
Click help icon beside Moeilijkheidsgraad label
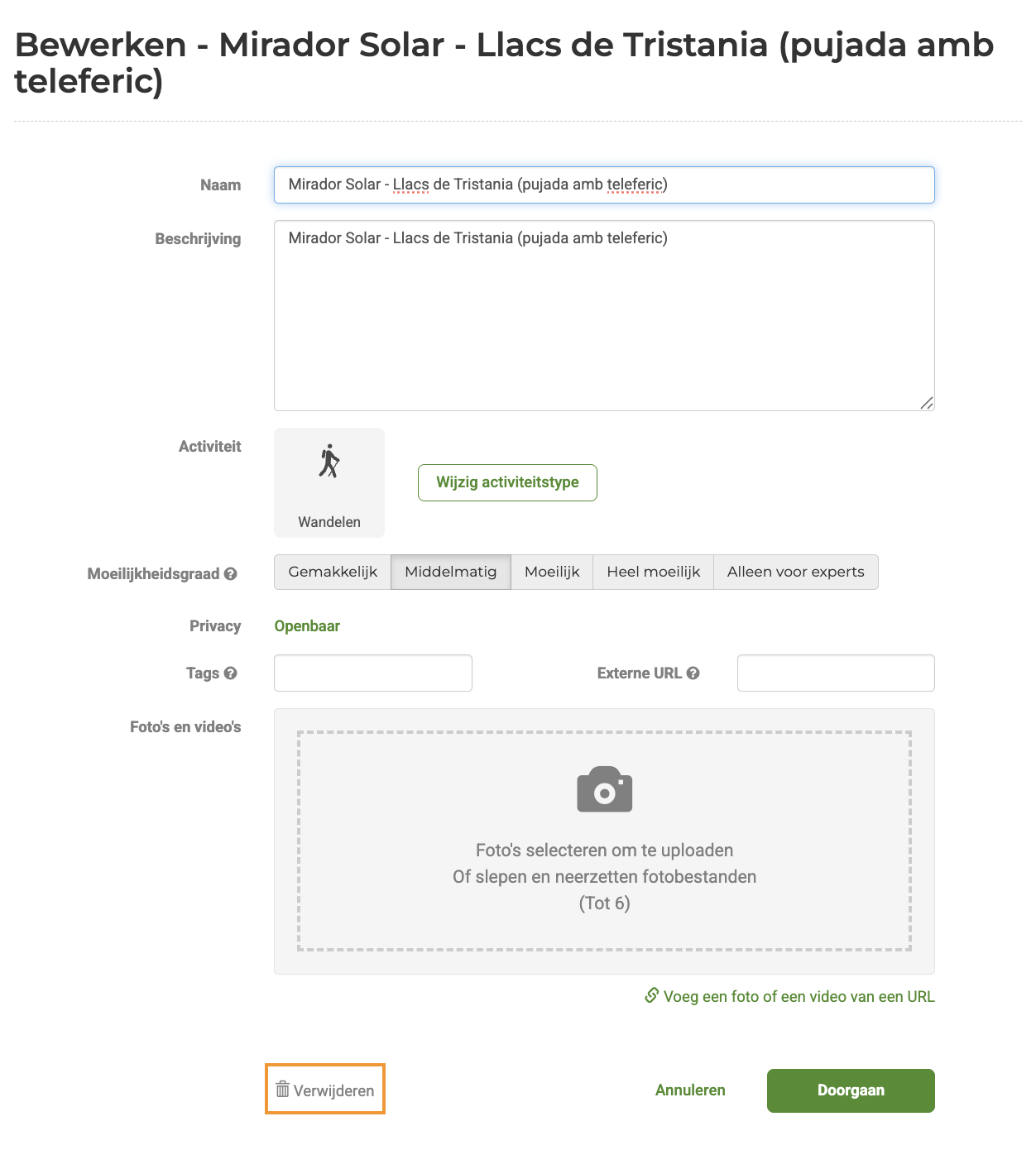(x=231, y=573)
